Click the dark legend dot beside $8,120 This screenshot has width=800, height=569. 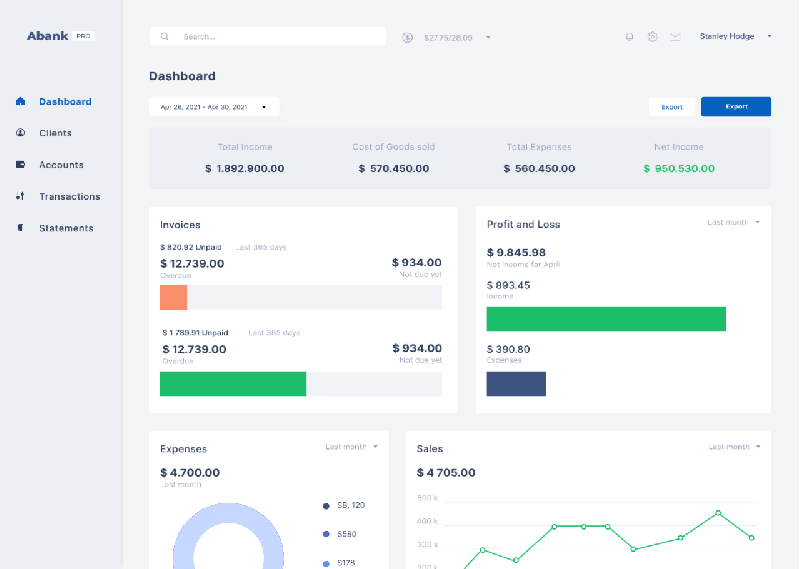click(x=327, y=506)
